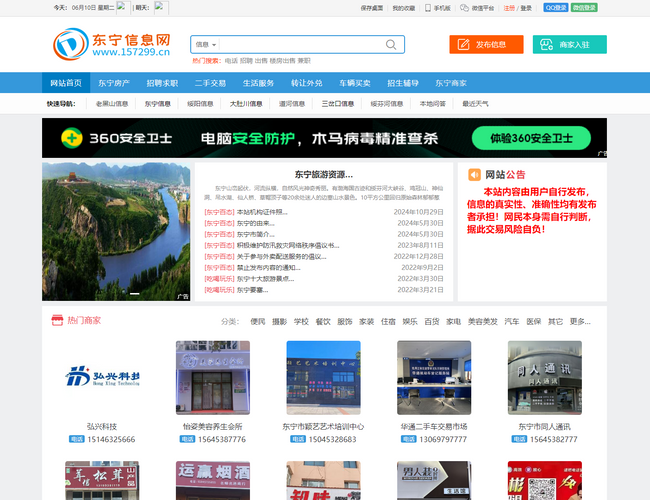Open the 东宁房产 nav tab
The image size is (650, 500).
114,83
